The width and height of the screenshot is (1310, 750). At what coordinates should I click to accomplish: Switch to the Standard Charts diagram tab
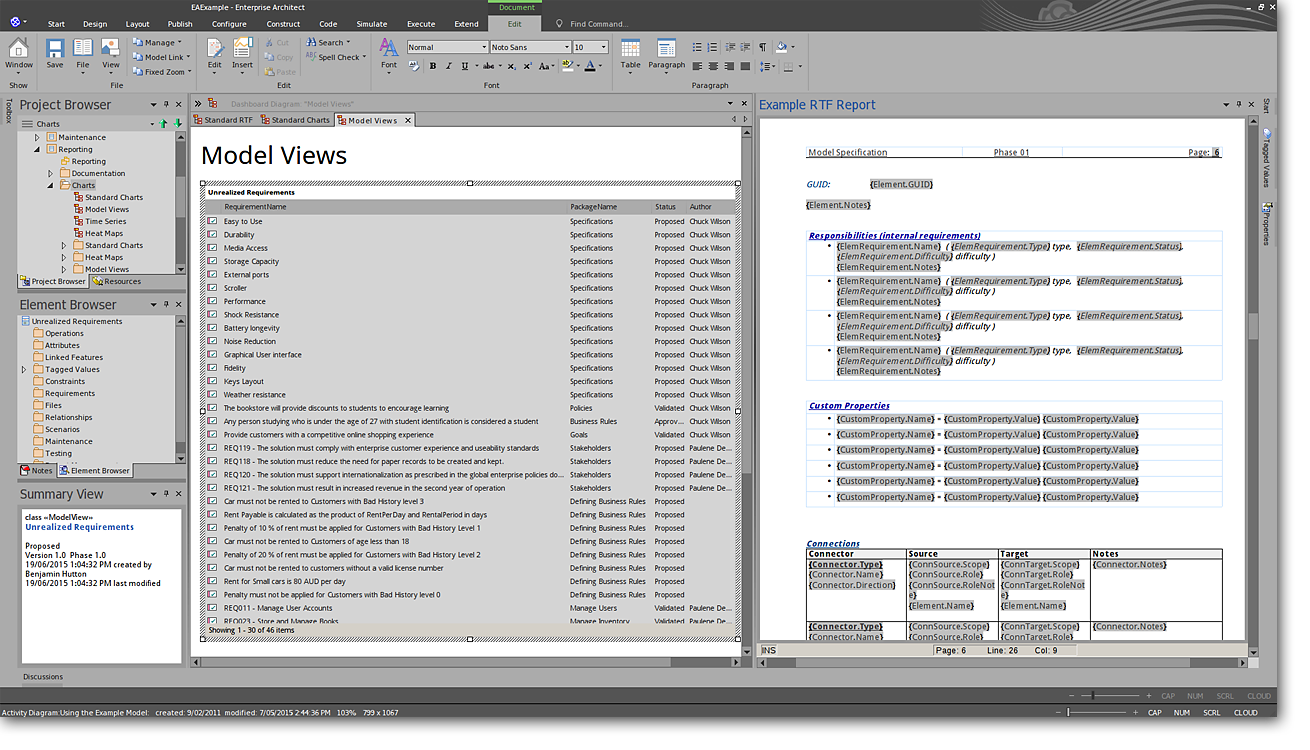tap(300, 120)
